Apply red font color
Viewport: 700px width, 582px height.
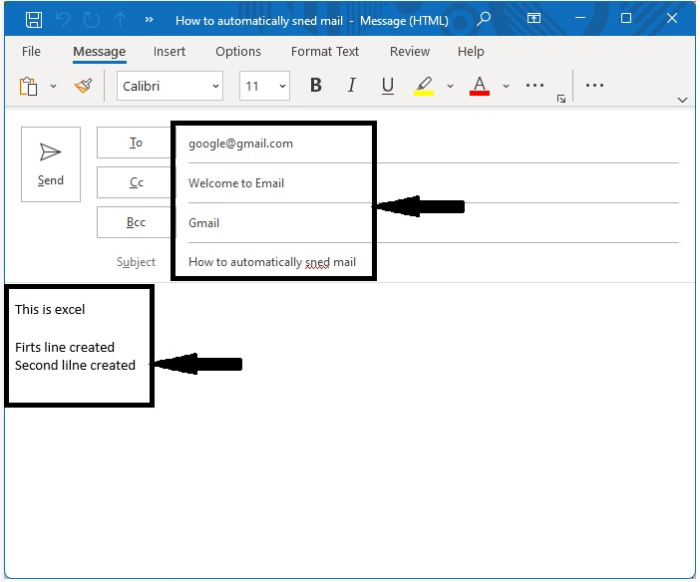(479, 86)
